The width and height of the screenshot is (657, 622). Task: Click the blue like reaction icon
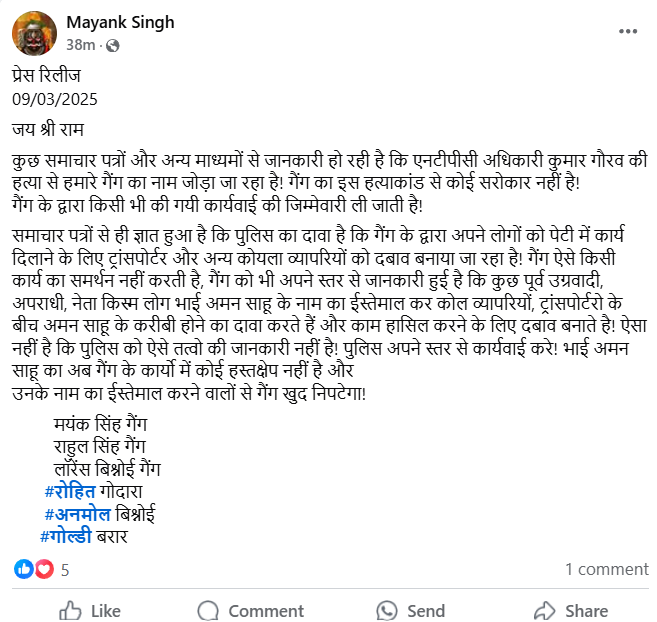[24, 569]
